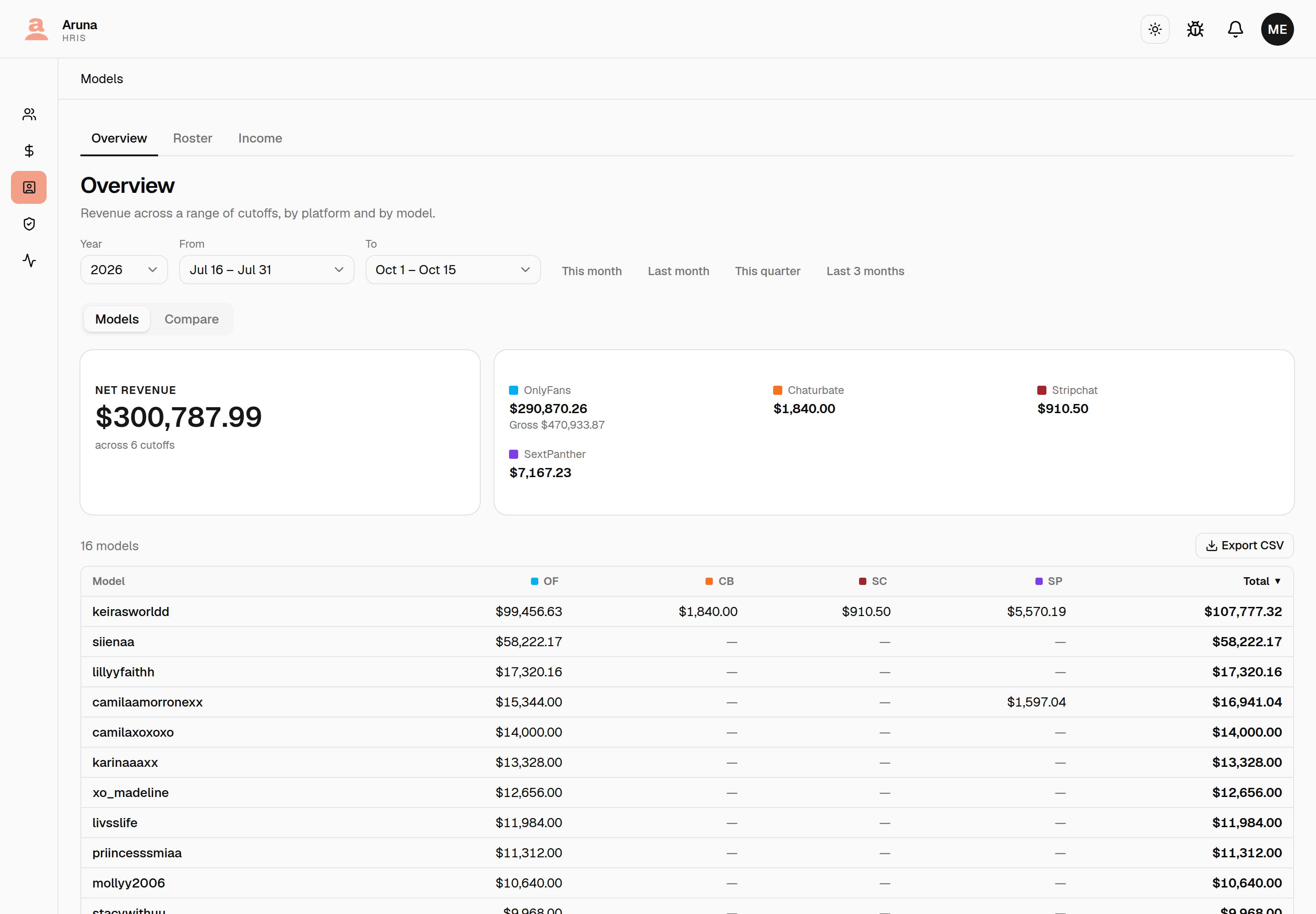The height and width of the screenshot is (914, 1316).
Task: Sort by the OF column header
Action: click(544, 581)
